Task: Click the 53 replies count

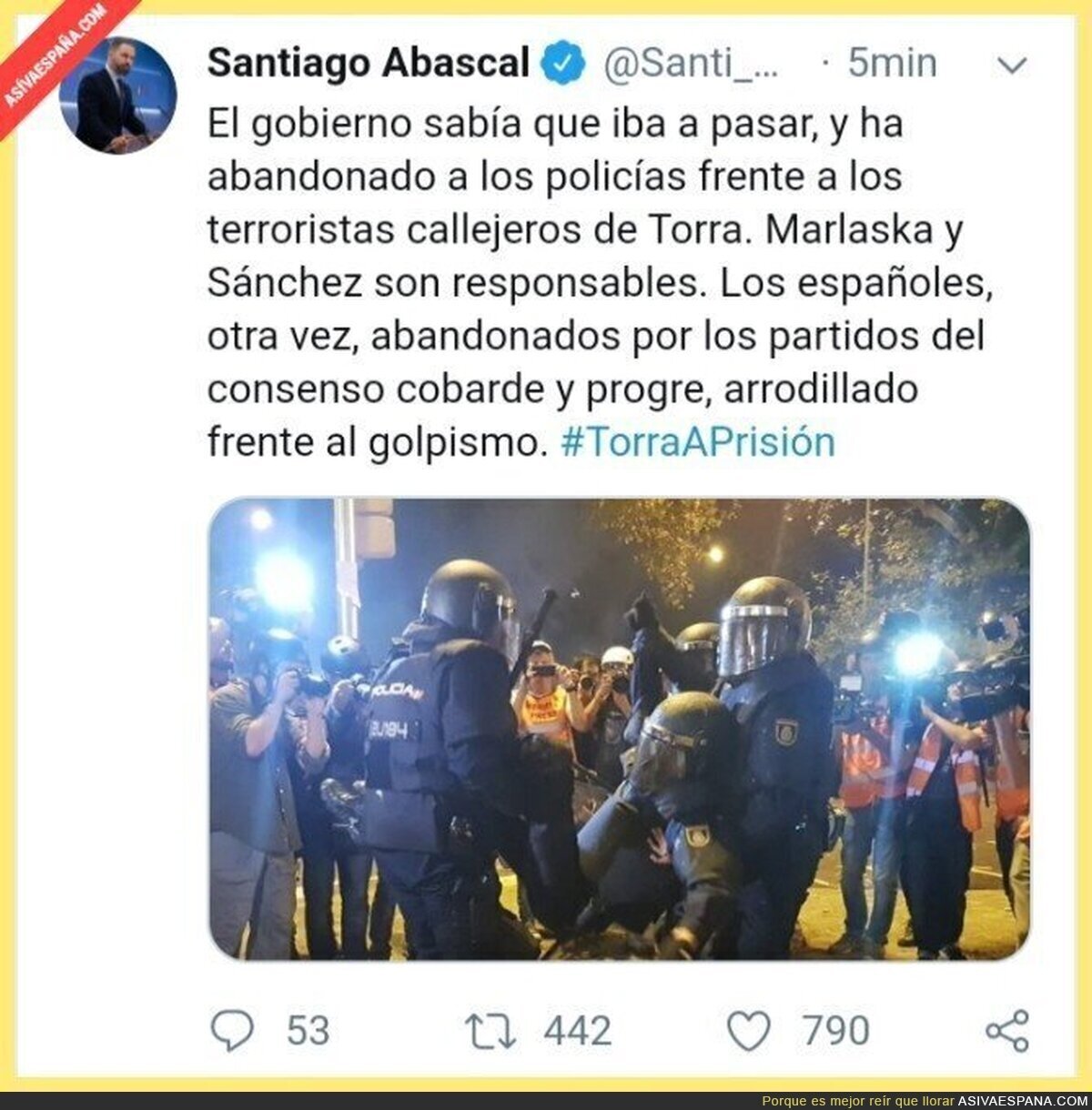Action: (x=308, y=1031)
